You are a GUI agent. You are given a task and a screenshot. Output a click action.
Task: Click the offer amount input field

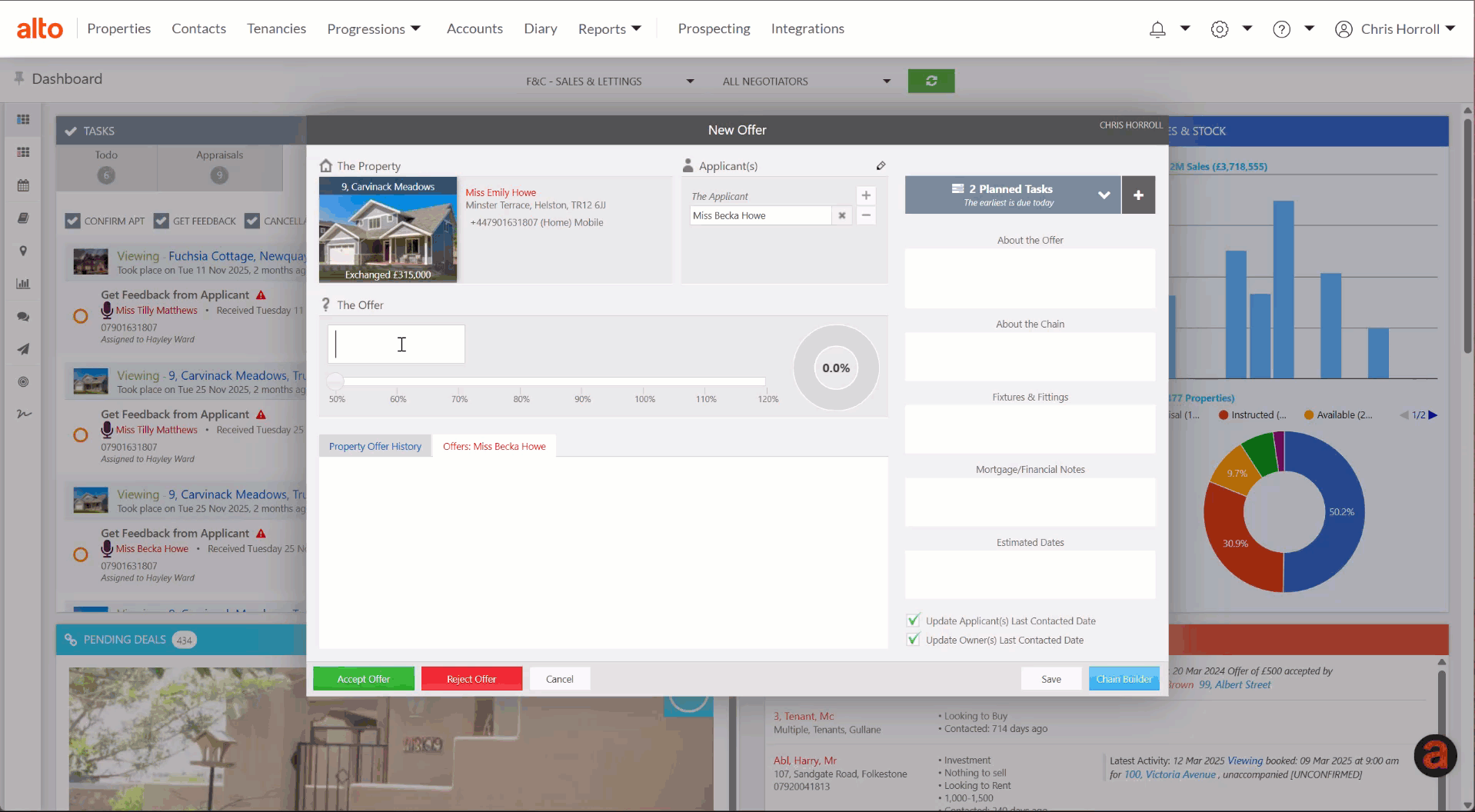[x=396, y=344]
